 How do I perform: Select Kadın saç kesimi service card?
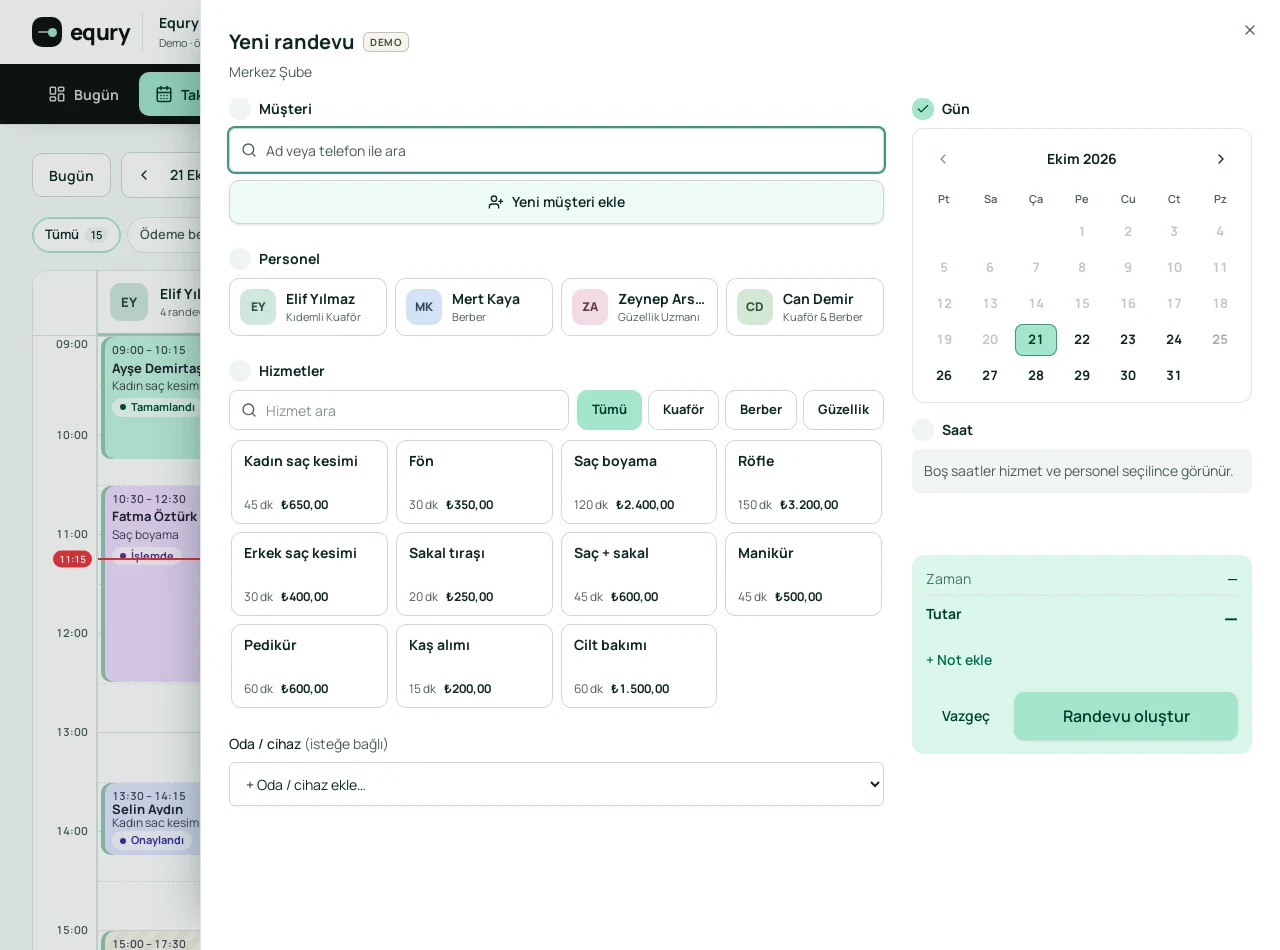pyautogui.click(x=309, y=482)
